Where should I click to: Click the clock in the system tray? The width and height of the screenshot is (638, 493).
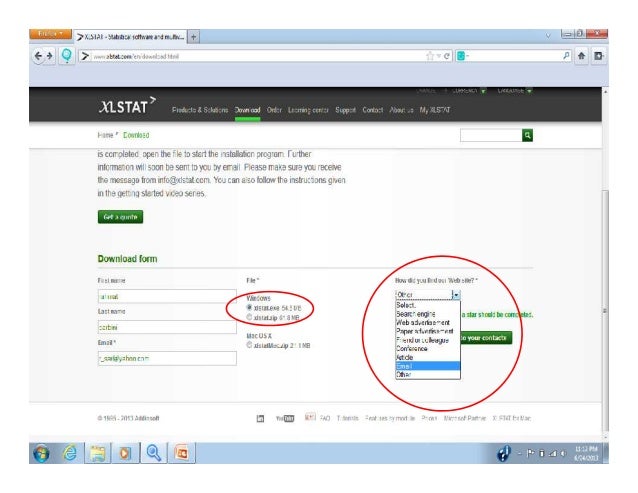pos(586,453)
